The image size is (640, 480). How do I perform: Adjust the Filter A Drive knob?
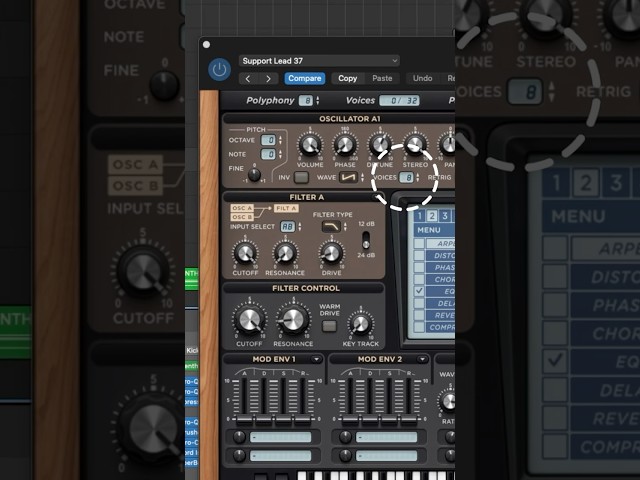(x=331, y=254)
